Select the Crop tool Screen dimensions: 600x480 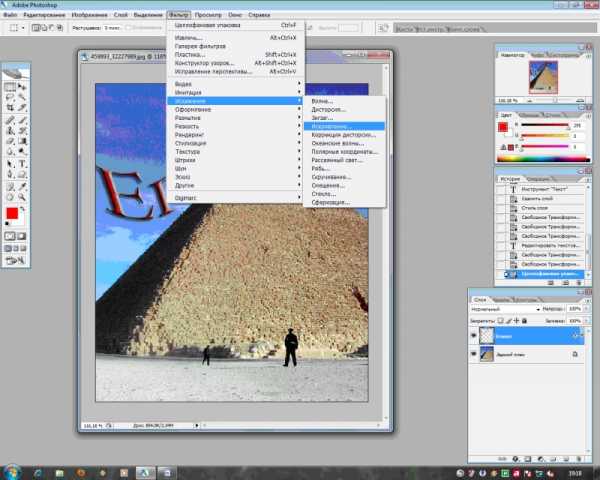[10, 108]
